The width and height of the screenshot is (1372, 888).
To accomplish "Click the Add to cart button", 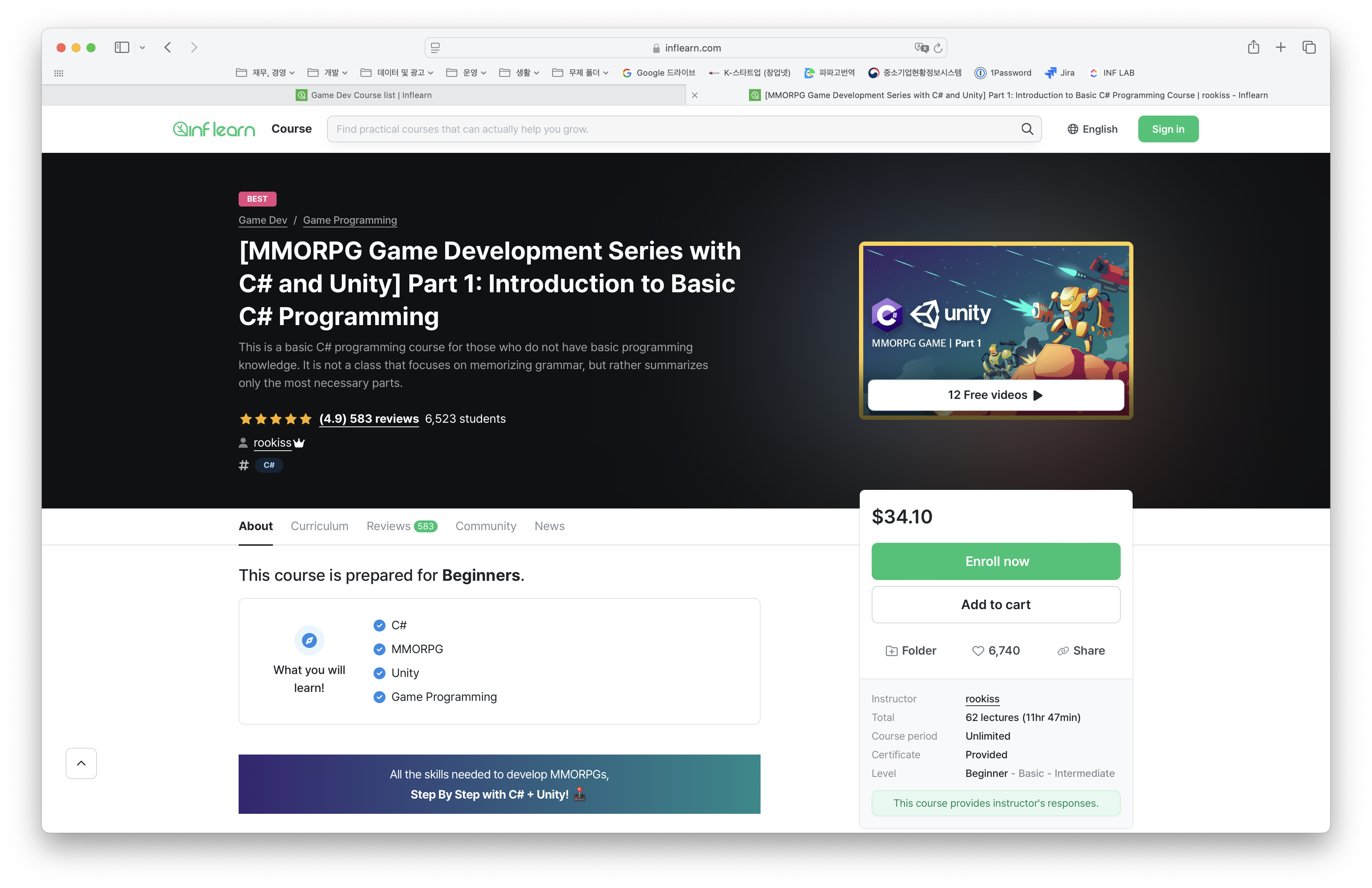I will [995, 604].
